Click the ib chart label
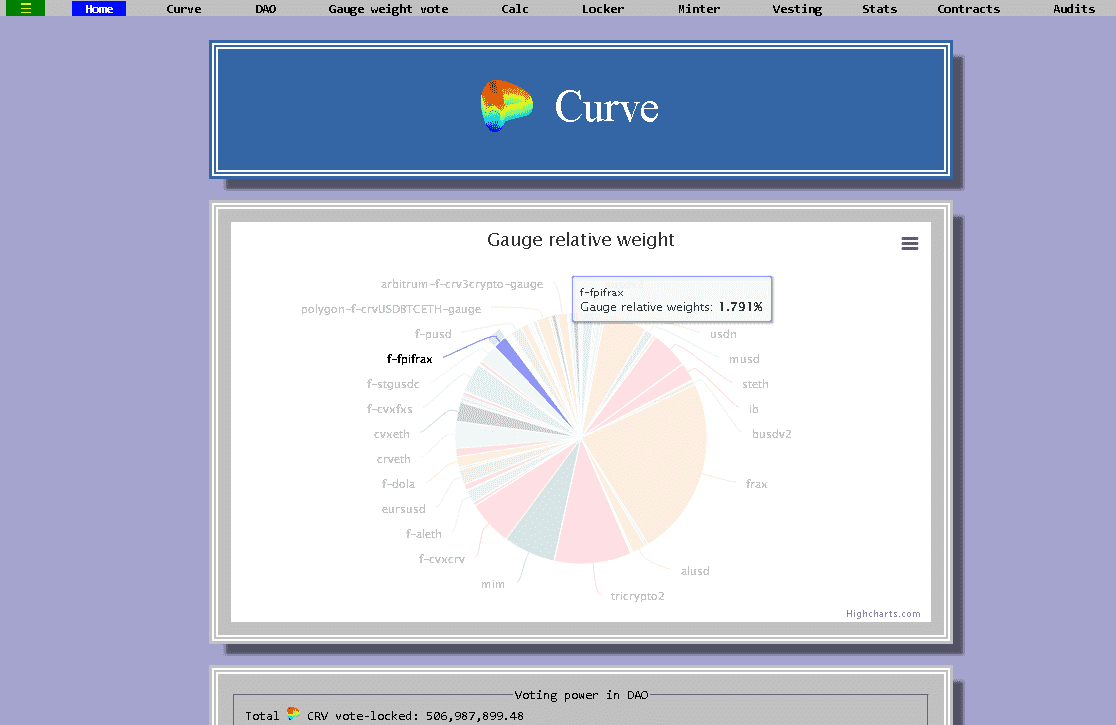 point(754,409)
